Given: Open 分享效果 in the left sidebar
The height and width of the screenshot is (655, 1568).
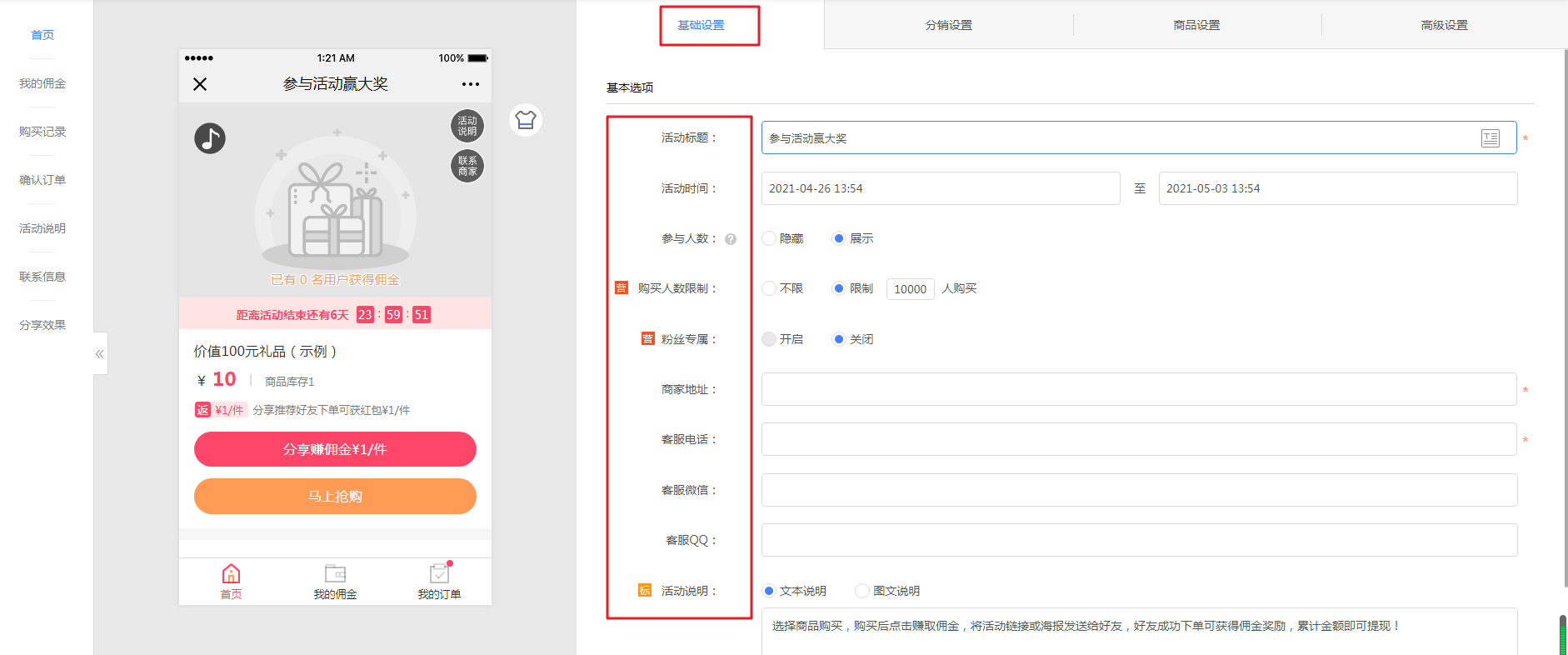Looking at the screenshot, I should (x=42, y=325).
